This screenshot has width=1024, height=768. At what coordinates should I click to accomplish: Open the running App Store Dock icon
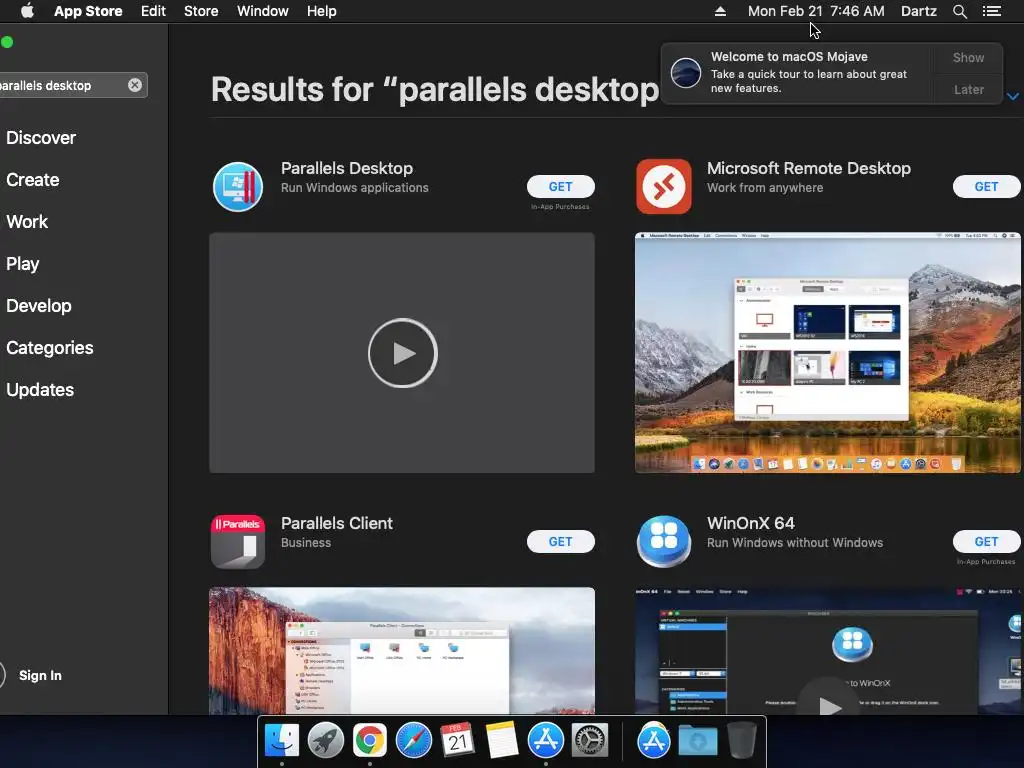(545, 741)
